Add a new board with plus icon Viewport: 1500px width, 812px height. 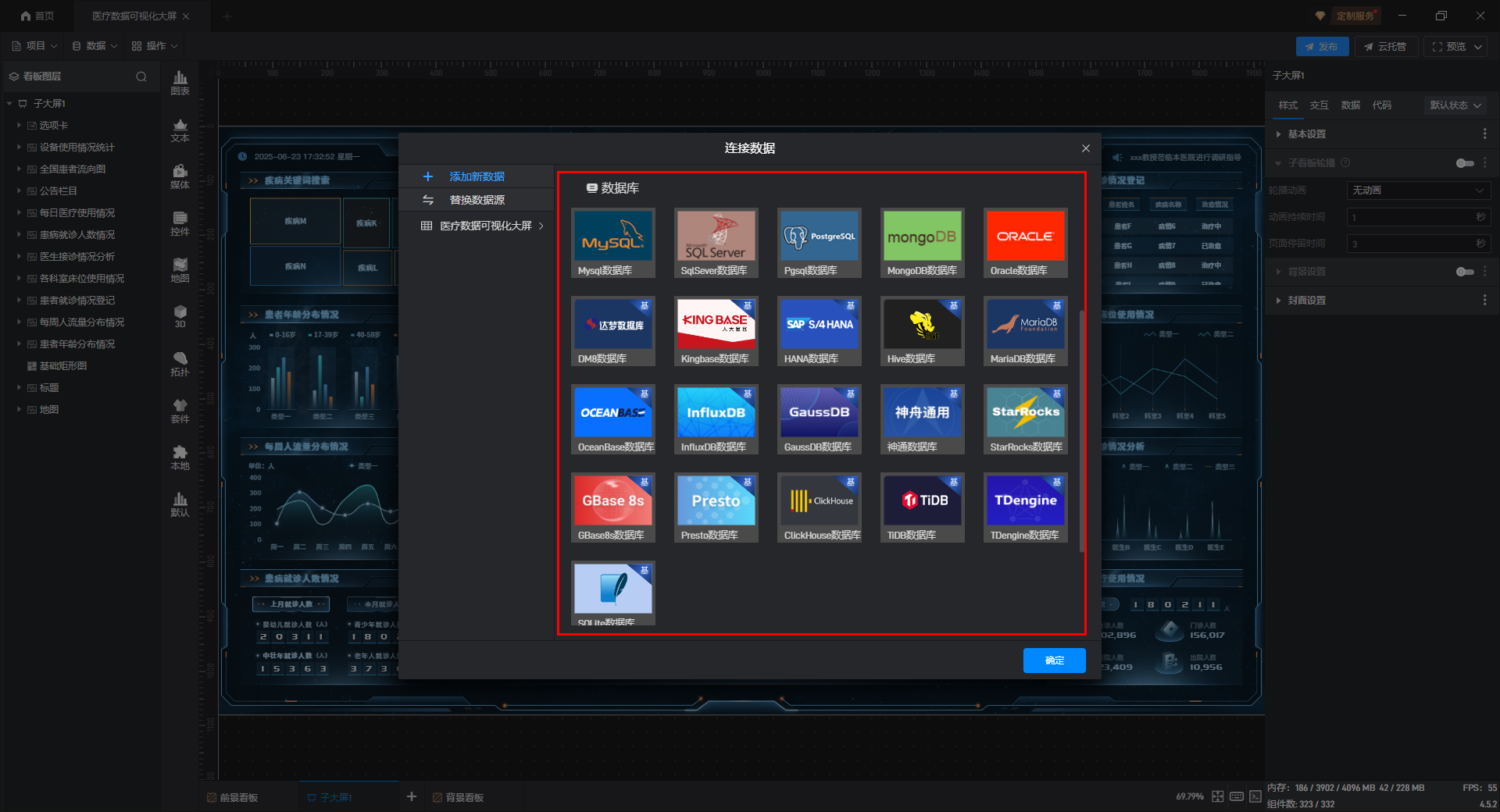coord(412,796)
